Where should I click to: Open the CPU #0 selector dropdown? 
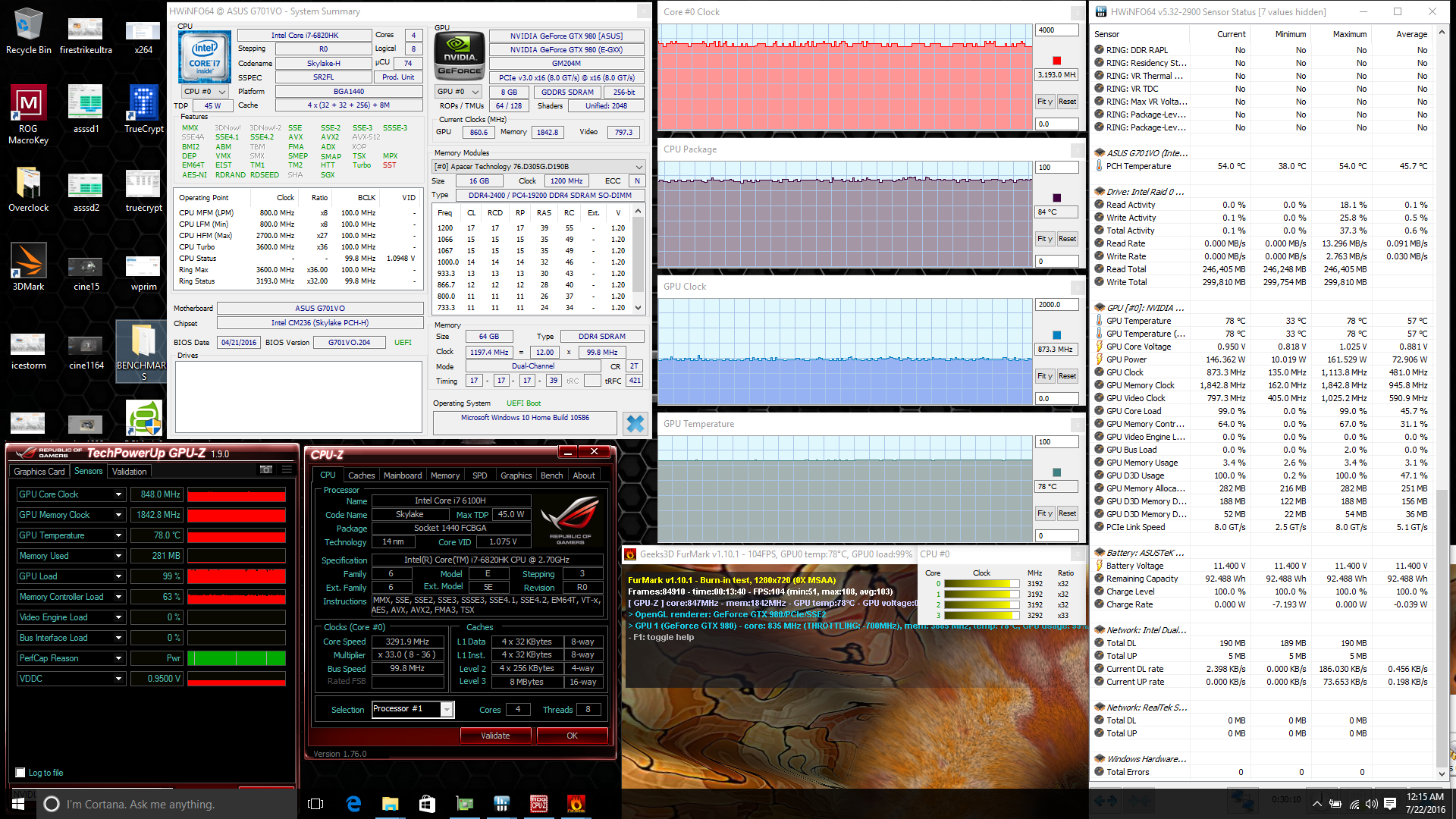click(205, 92)
